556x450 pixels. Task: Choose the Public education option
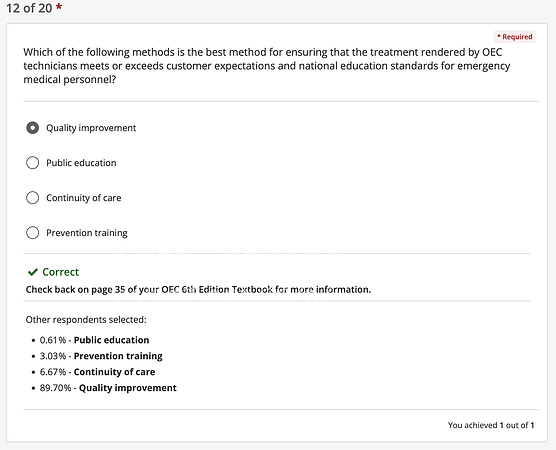click(33, 163)
